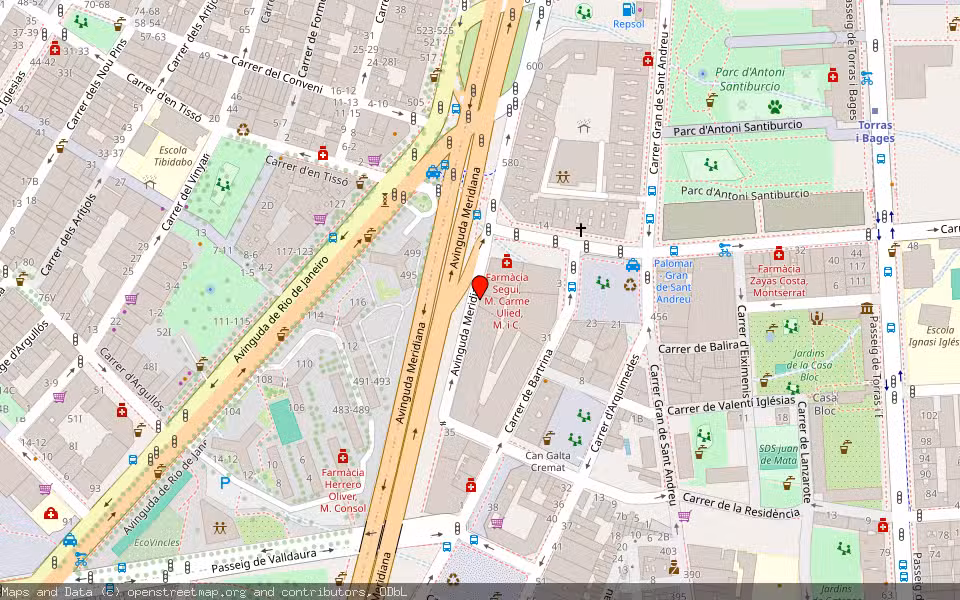960x600 pixels.
Task: Click the Palomar - Gran de Sant Andreu label
Action: [x=673, y=281]
